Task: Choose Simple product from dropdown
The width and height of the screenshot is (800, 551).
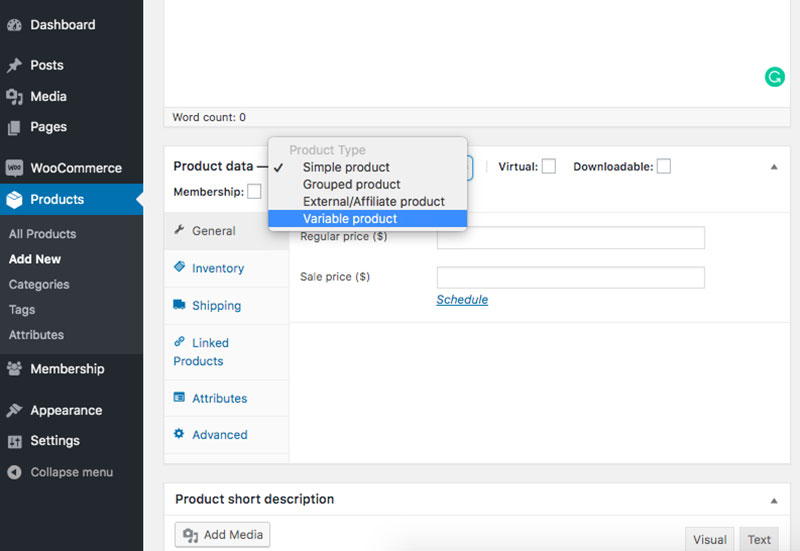Action: click(367, 167)
